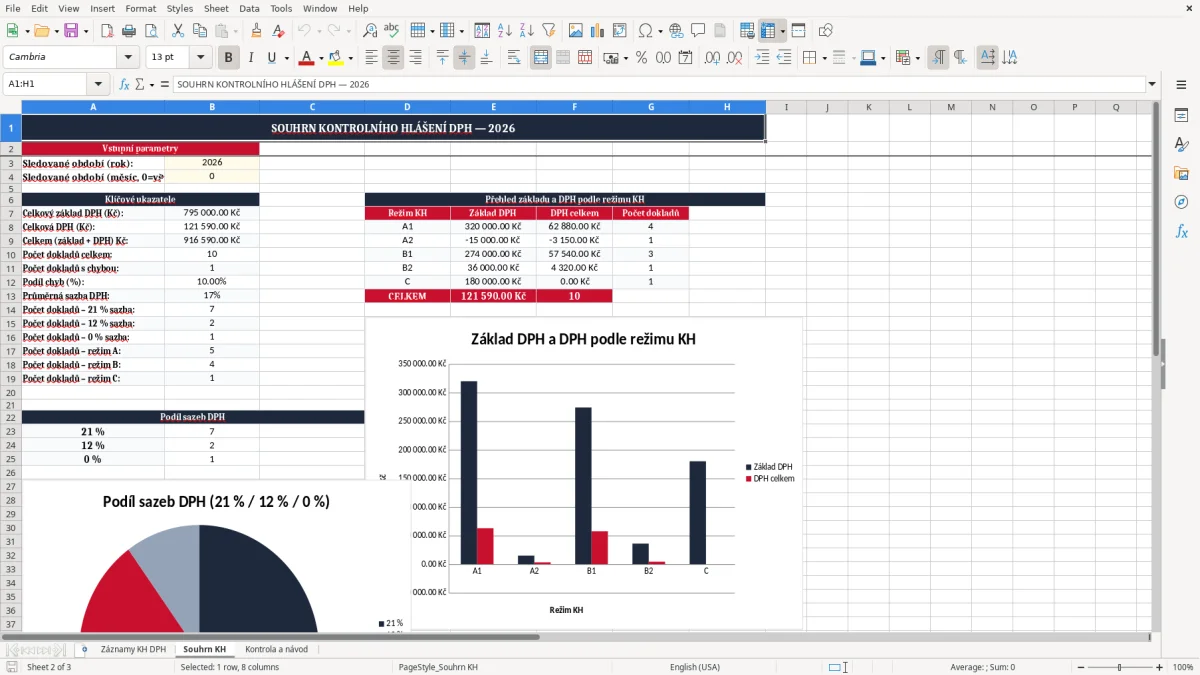The height and width of the screenshot is (675, 1200).
Task: Sort ascending
Action: click(x=505, y=31)
